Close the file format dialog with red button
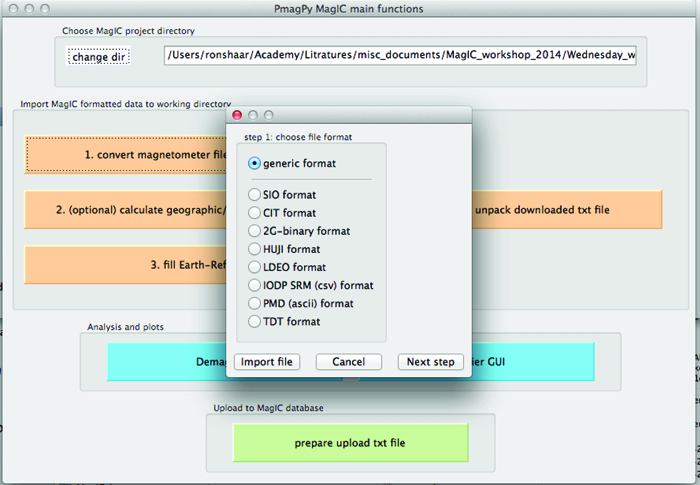Image resolution: width=700 pixels, height=485 pixels. click(237, 115)
